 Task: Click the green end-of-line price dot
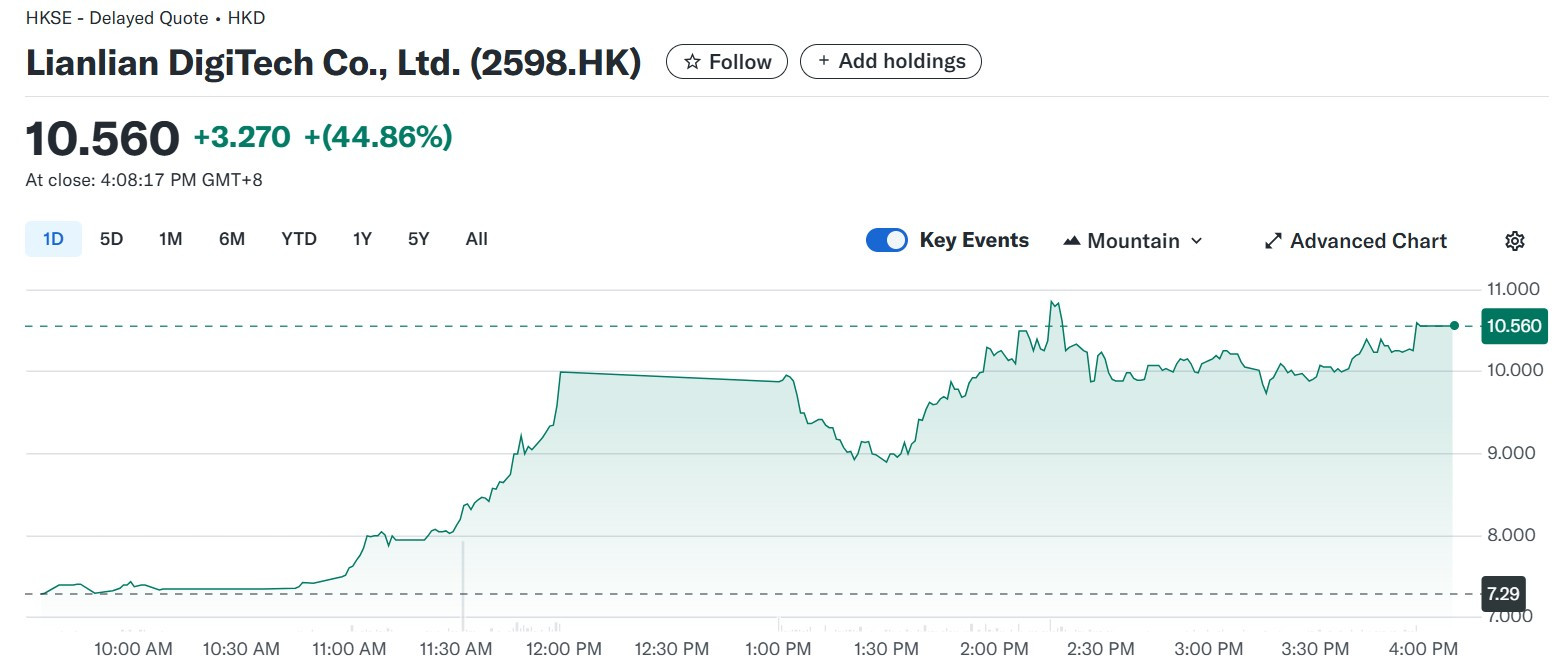[x=1454, y=326]
